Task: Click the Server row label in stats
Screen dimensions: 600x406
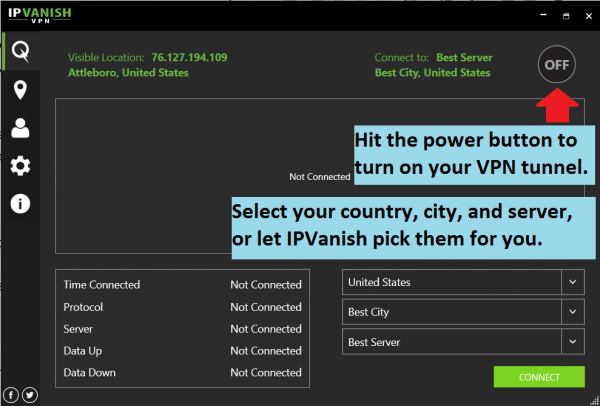Action: tap(78, 329)
